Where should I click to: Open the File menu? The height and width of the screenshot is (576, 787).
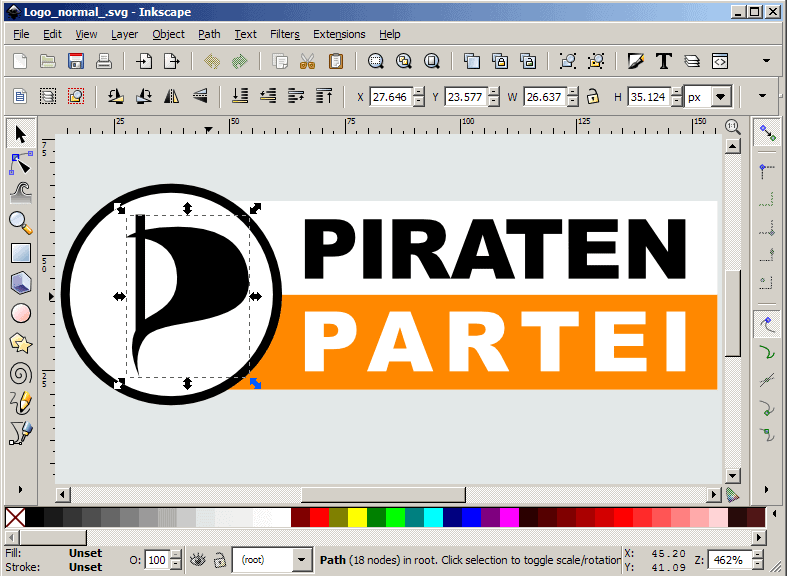coord(21,34)
